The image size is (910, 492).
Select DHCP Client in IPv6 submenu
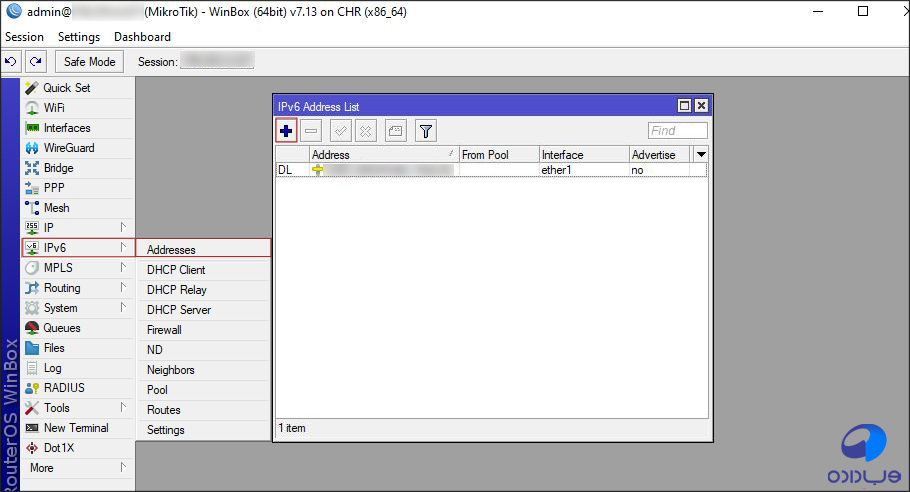click(x=176, y=270)
